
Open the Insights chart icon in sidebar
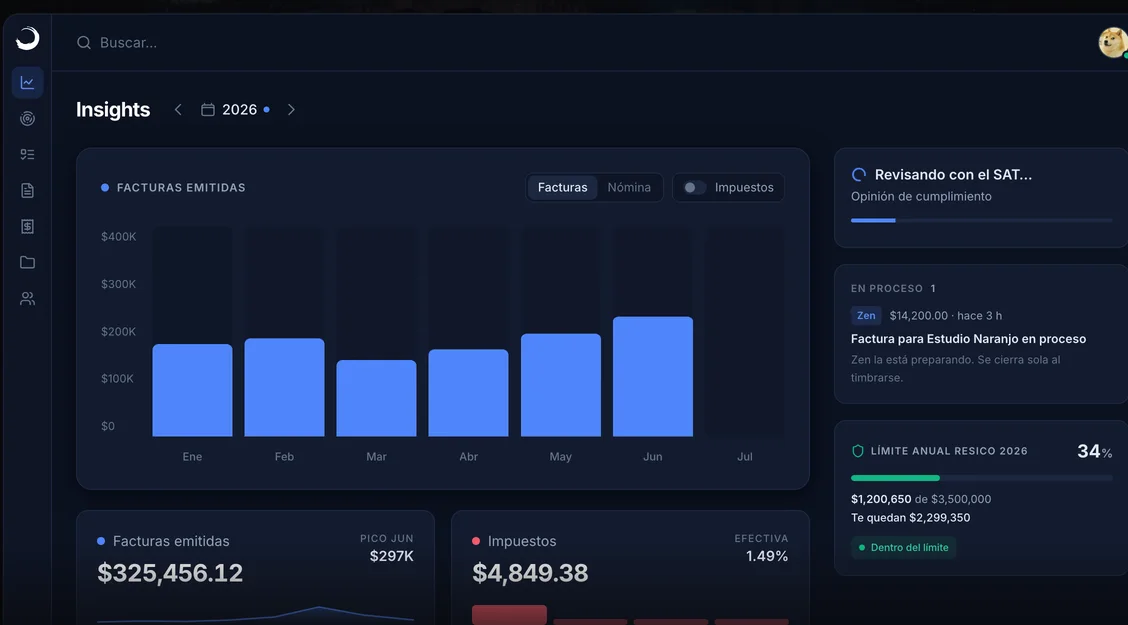[27, 83]
